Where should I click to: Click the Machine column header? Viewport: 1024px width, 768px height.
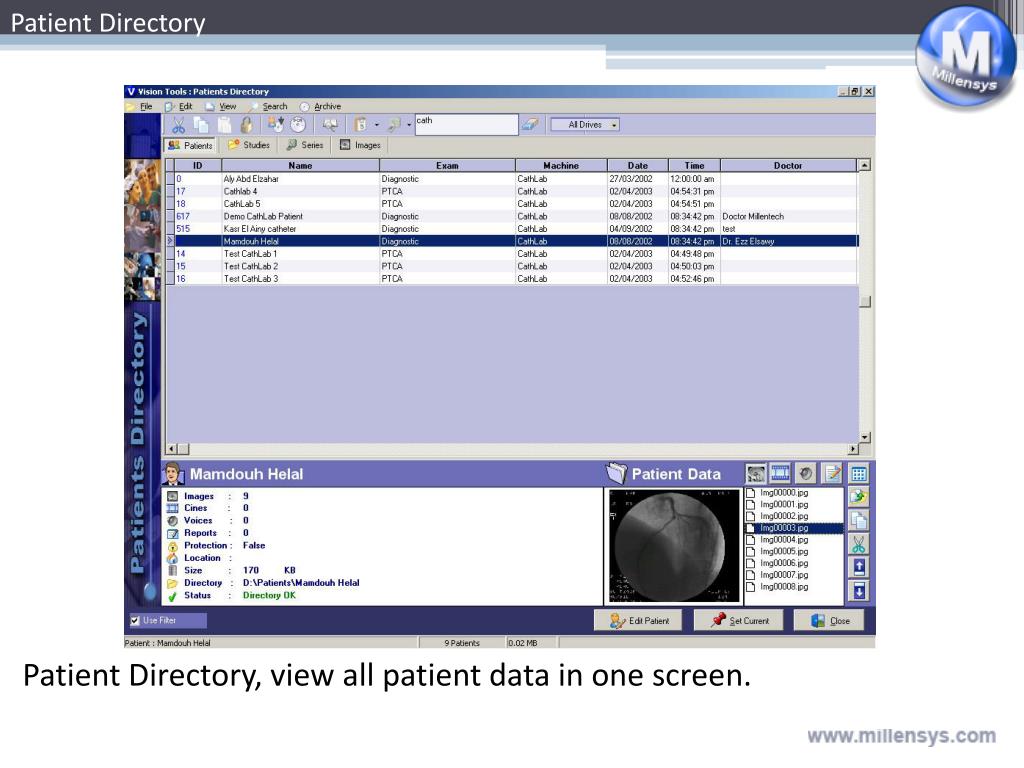(561, 166)
